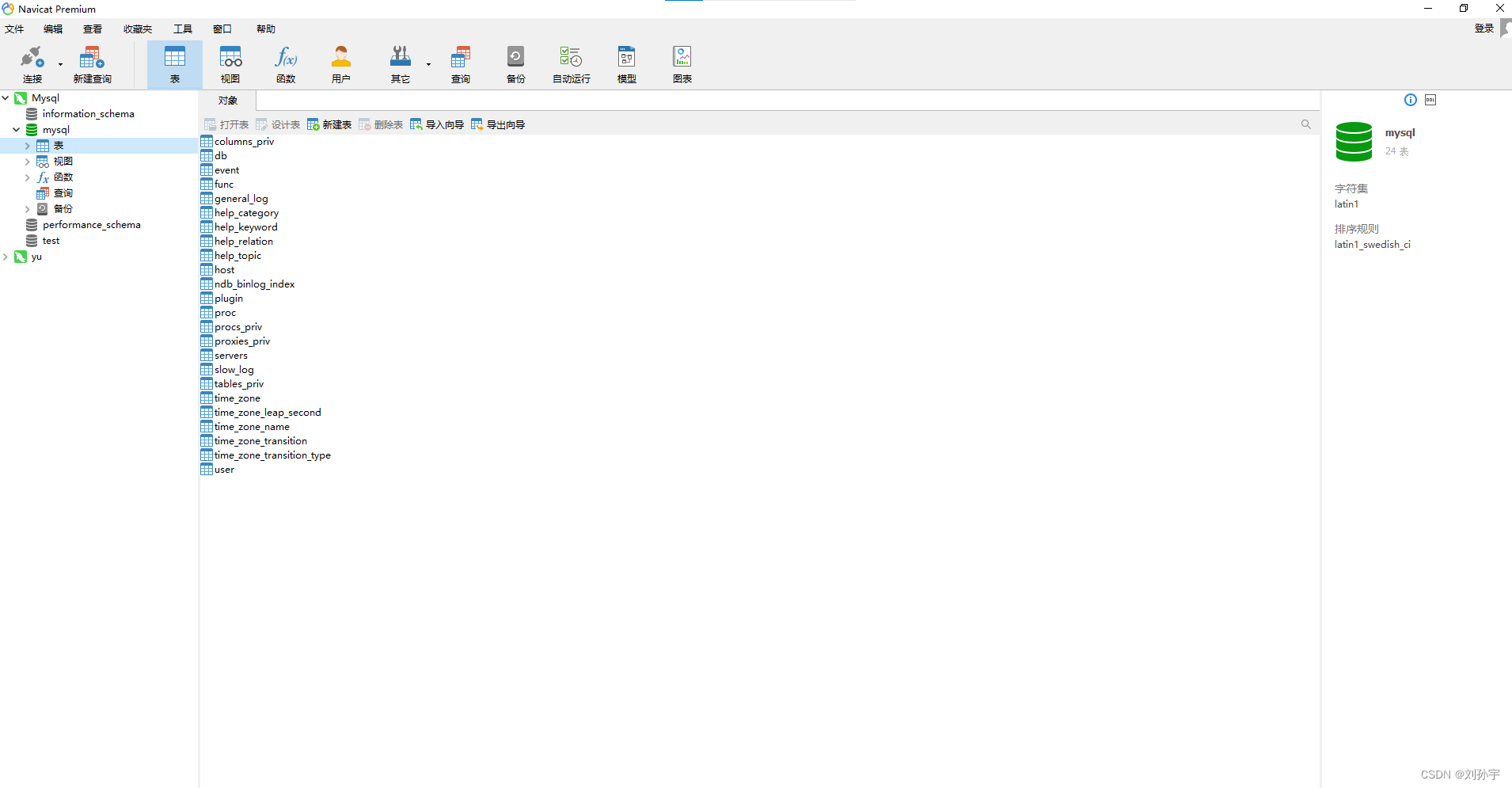
Task: Collapse the mysql database node
Action: tap(17, 130)
